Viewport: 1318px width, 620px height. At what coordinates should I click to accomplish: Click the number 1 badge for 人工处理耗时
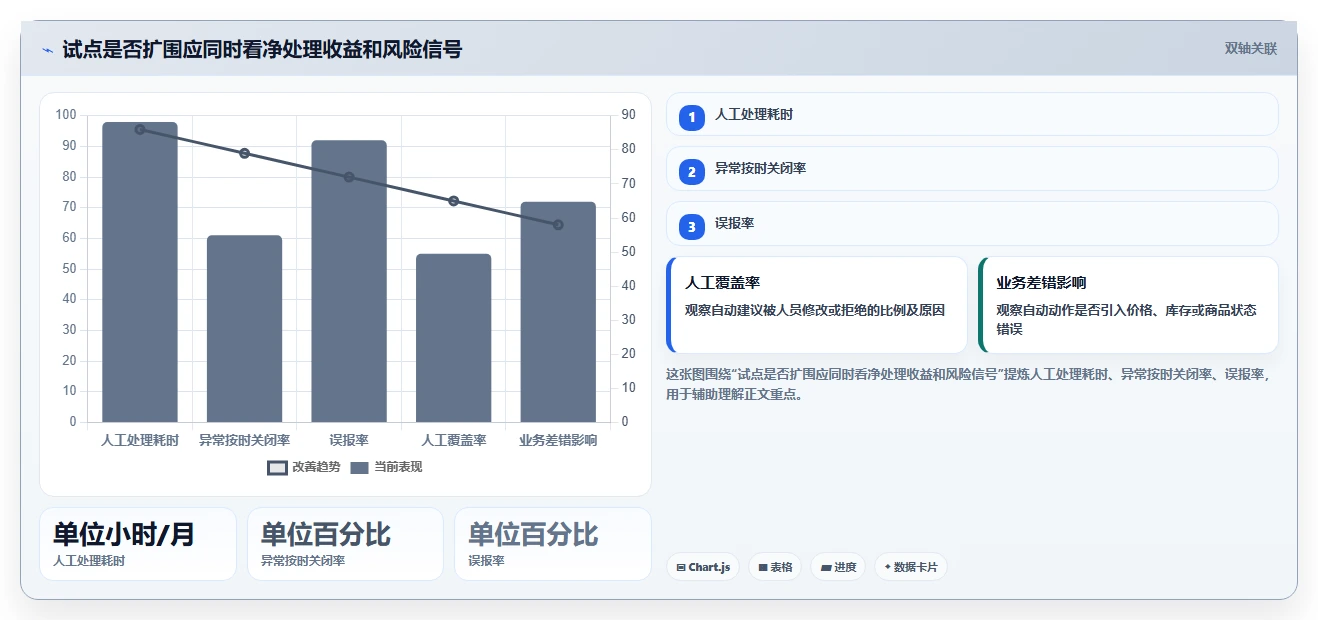click(691, 118)
